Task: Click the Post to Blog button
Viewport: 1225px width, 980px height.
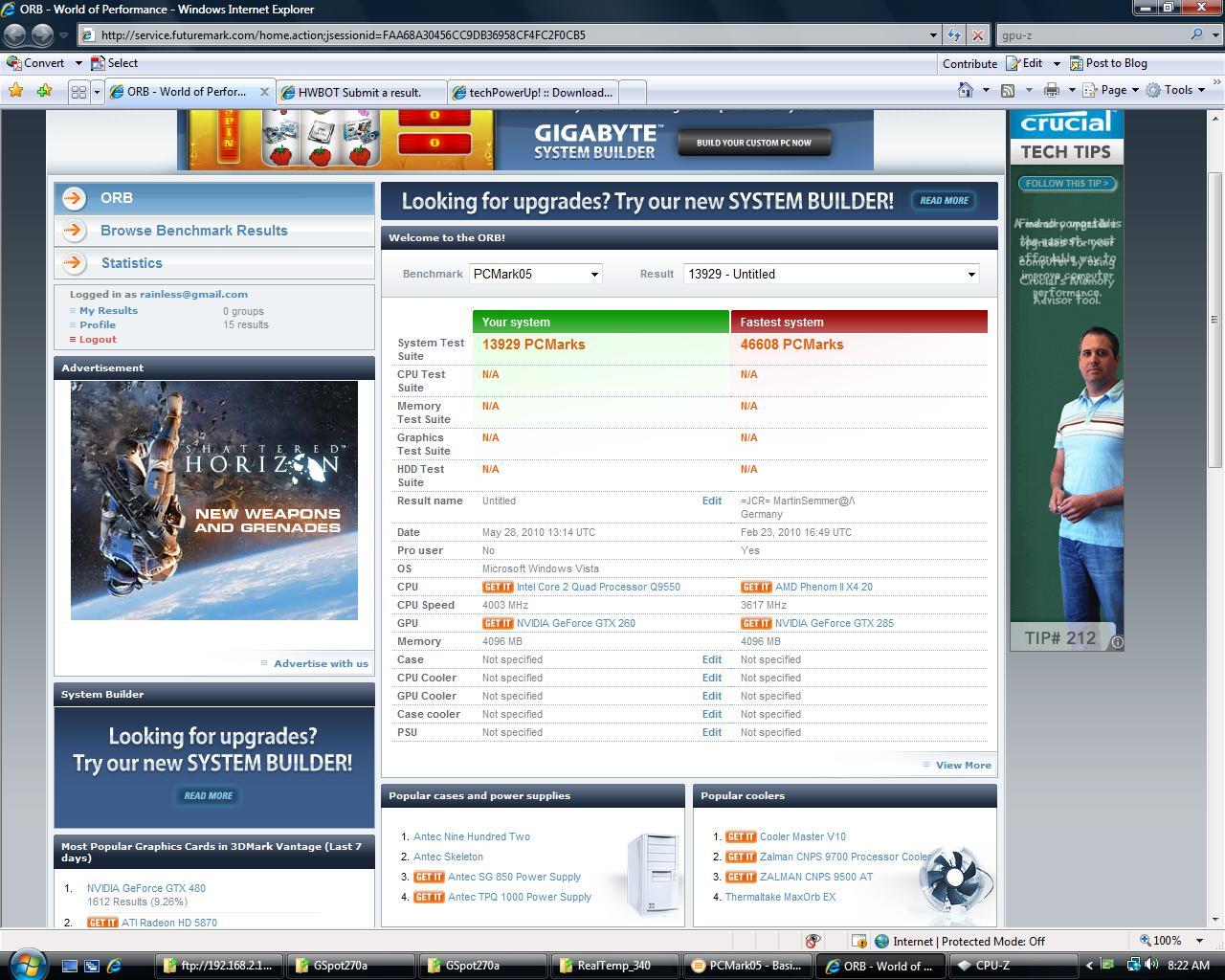Action: (1108, 63)
